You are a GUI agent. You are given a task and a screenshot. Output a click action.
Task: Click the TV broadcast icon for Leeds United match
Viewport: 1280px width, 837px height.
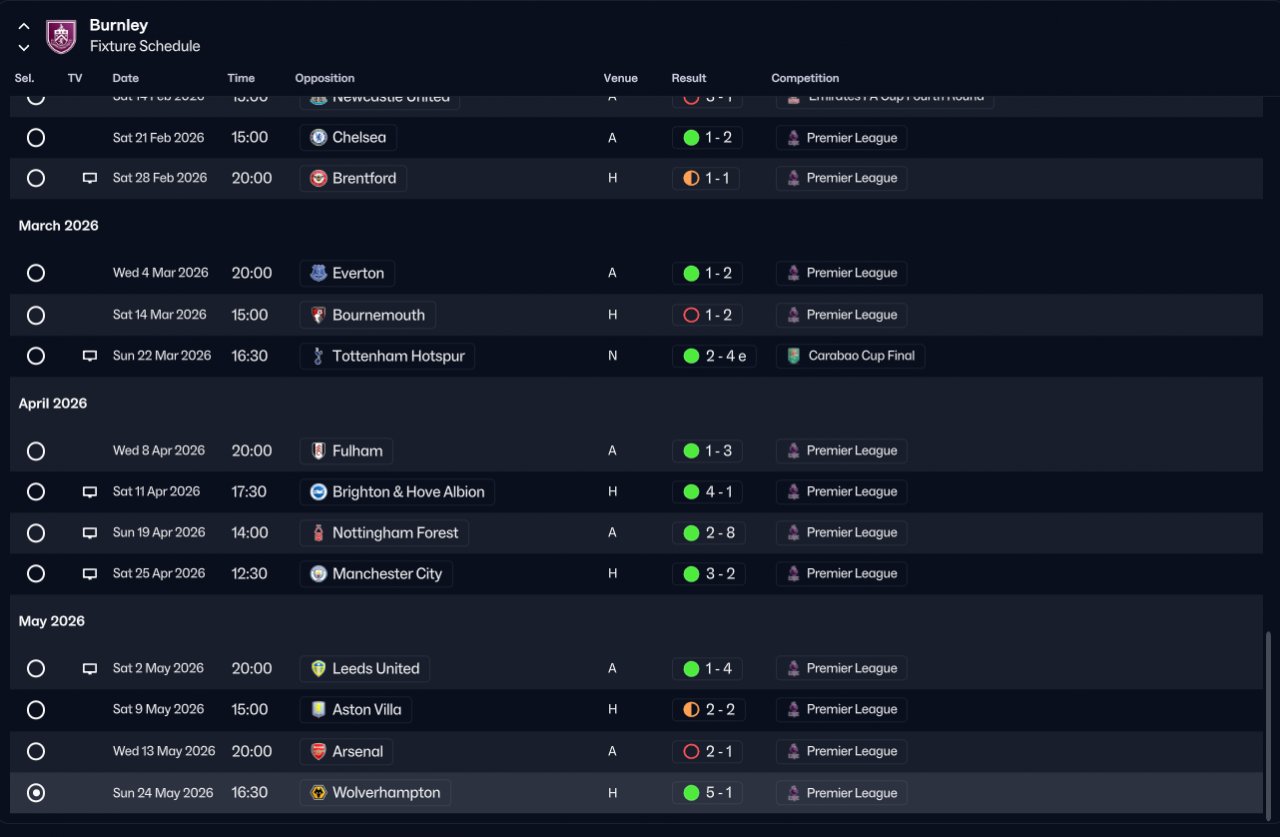point(90,668)
